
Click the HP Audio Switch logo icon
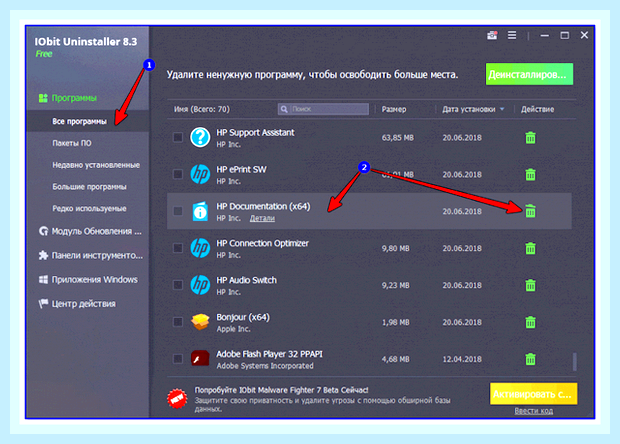pyautogui.click(x=200, y=285)
